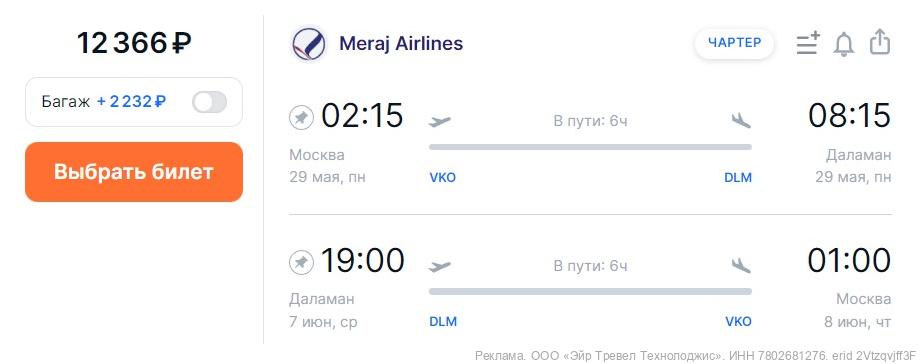Click the Meraj Airlines logo icon
The image size is (923, 364).
pyautogui.click(x=308, y=44)
